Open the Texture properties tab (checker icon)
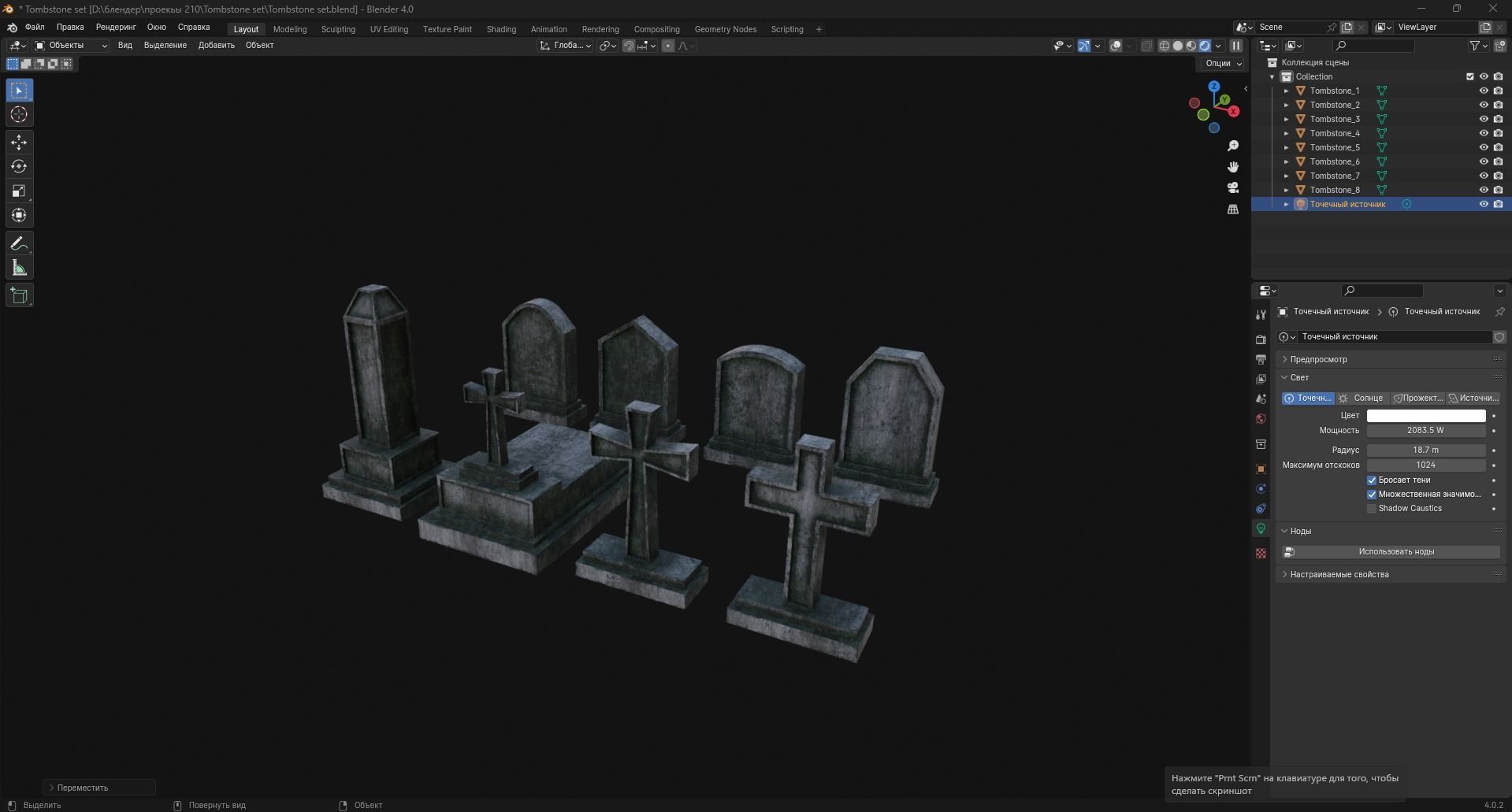 coord(1261,554)
